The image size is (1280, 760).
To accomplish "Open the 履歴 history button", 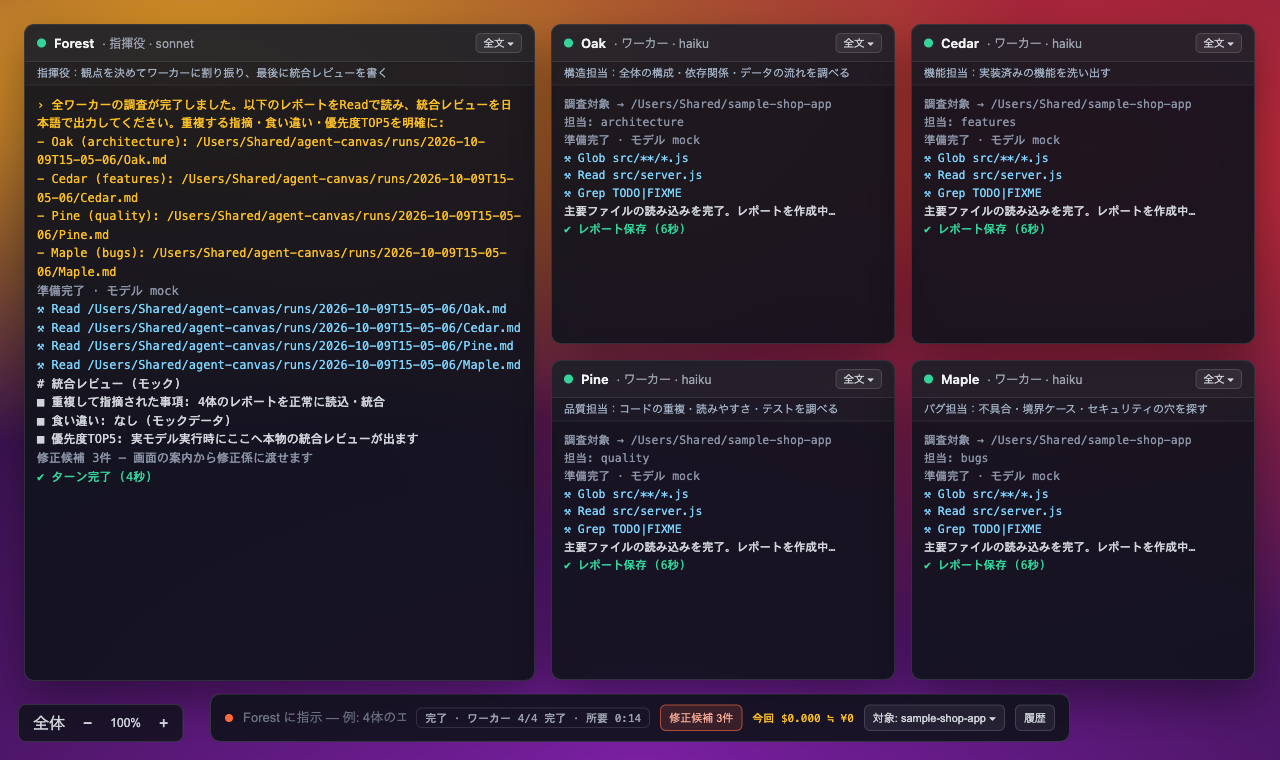I will point(1035,718).
